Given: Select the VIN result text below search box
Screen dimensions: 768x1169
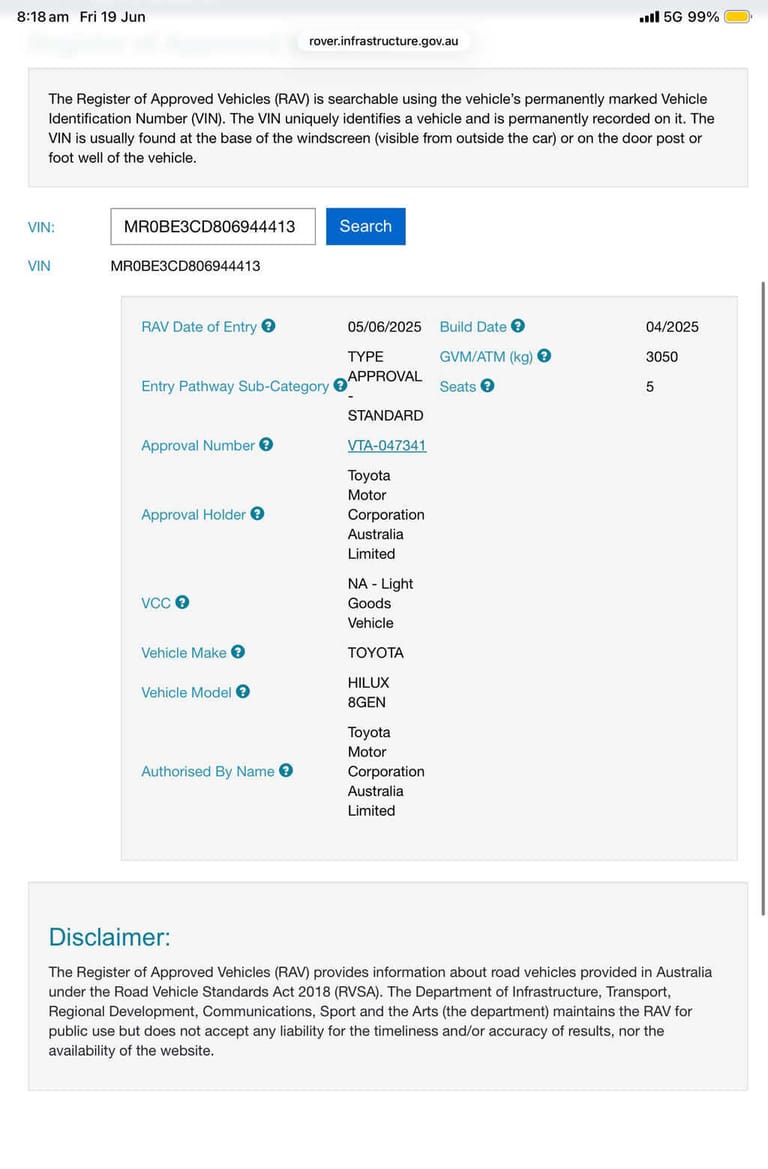Looking at the screenshot, I should tap(185, 265).
